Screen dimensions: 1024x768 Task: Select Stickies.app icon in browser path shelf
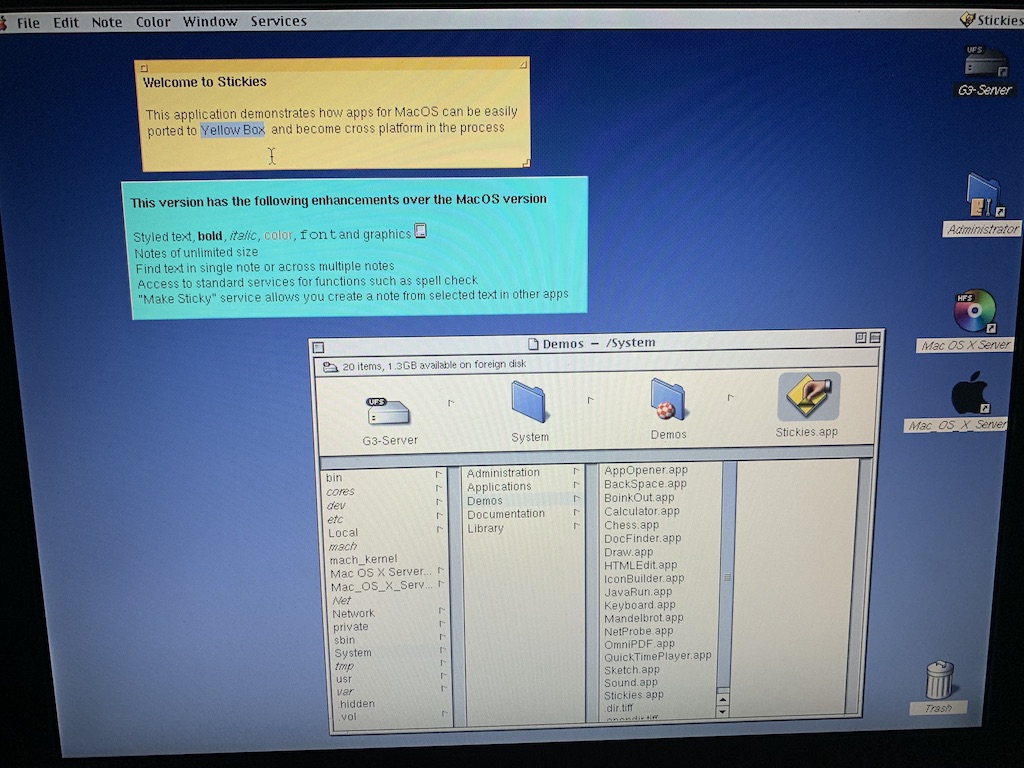point(808,399)
